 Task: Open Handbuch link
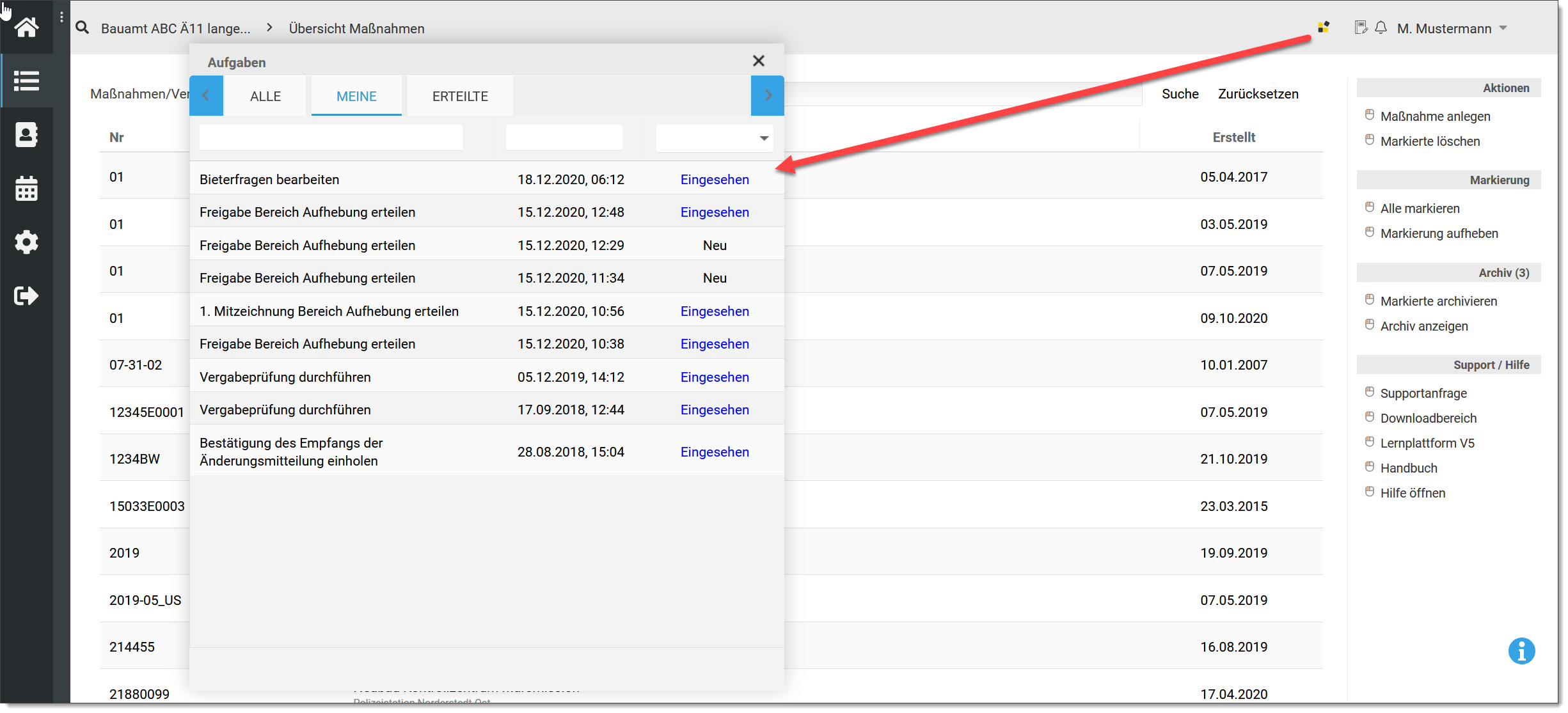pyautogui.click(x=1408, y=468)
